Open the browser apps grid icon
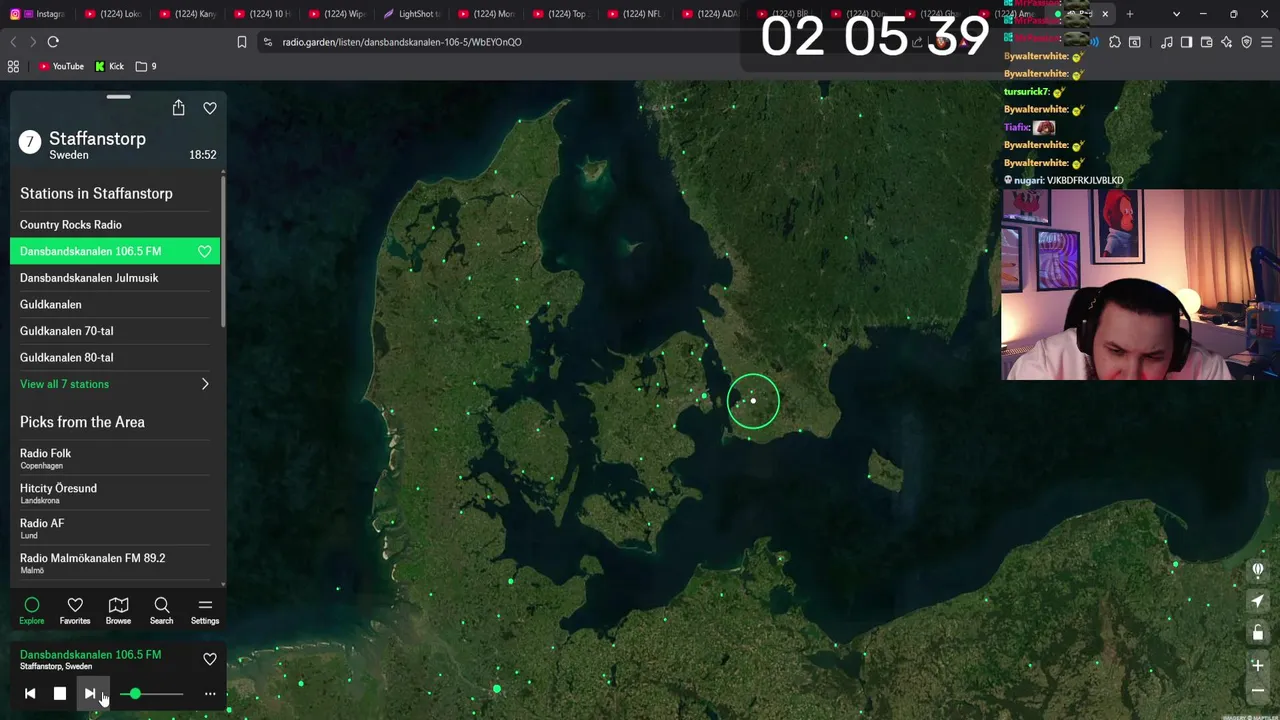The image size is (1280, 720). tap(13, 66)
